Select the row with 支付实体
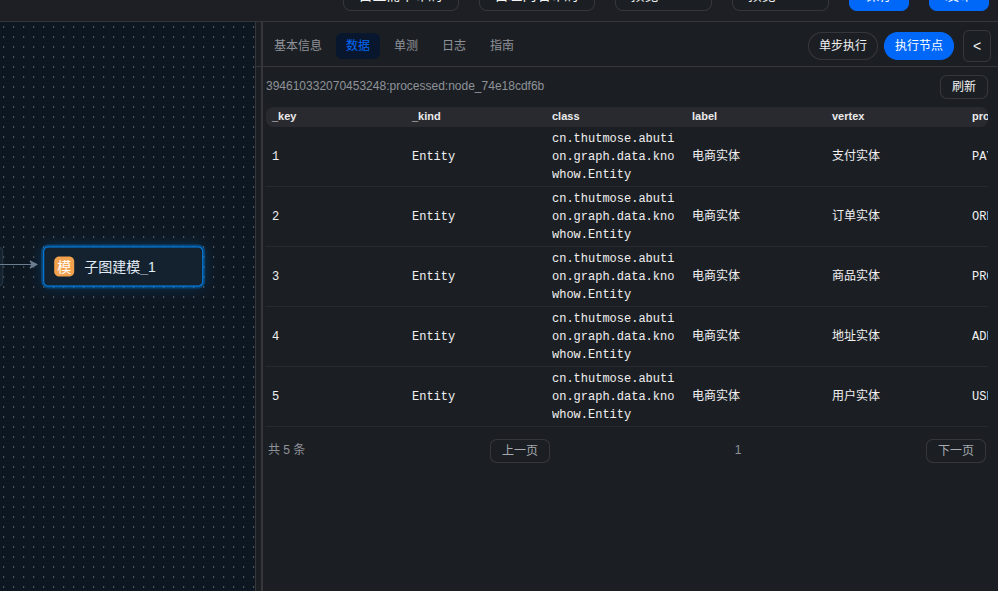Image resolution: width=998 pixels, height=591 pixels. (856, 156)
